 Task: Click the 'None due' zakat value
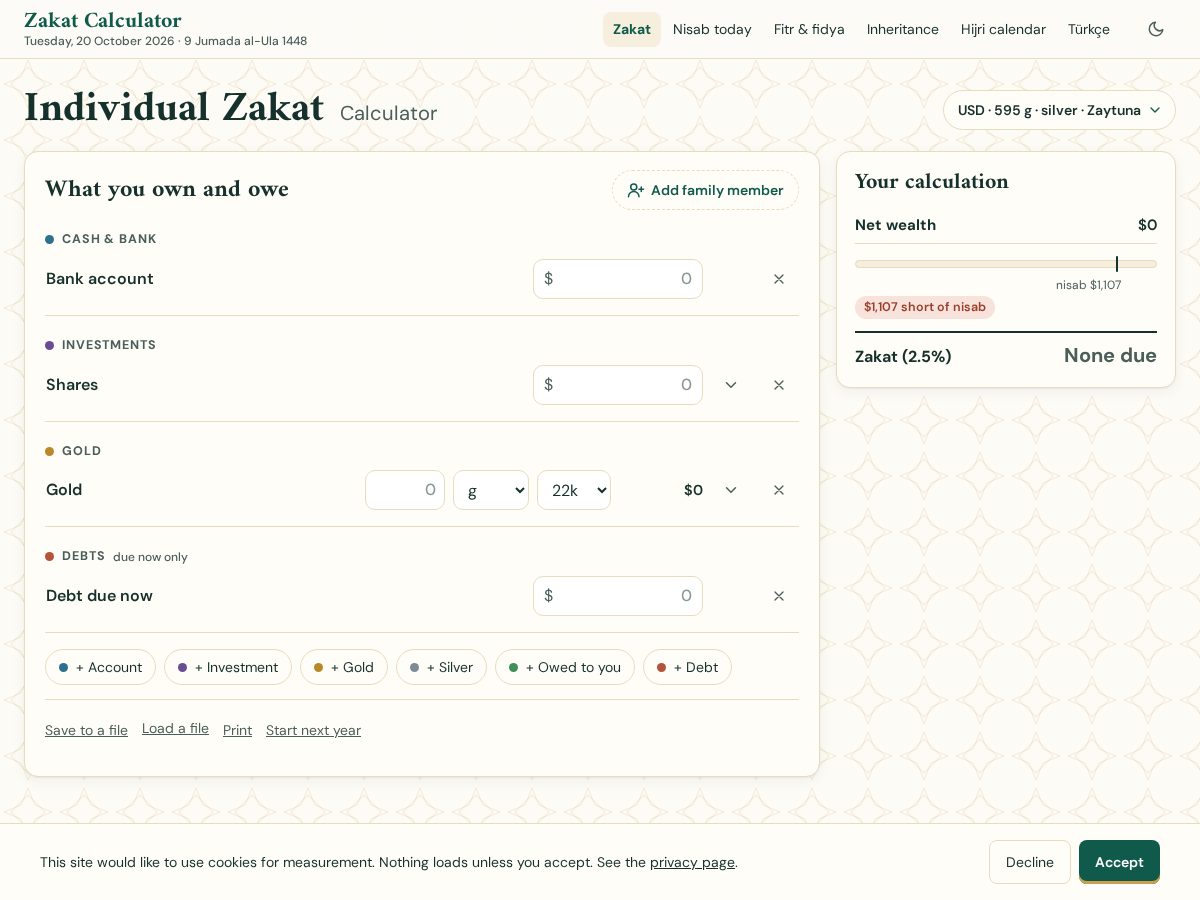[x=1110, y=355]
